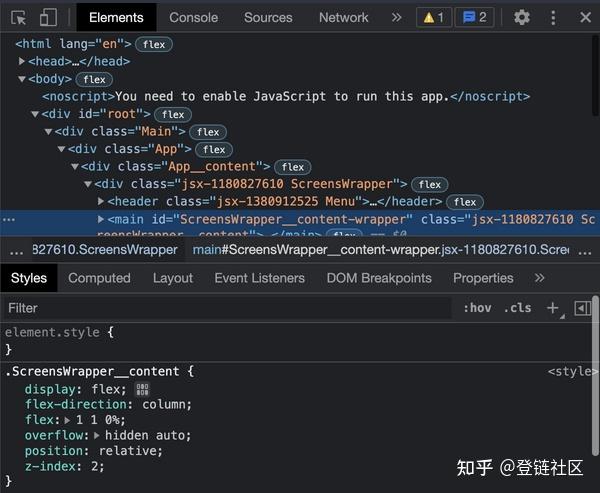
Task: Edit the z-index value 2
Action: click(x=94, y=466)
